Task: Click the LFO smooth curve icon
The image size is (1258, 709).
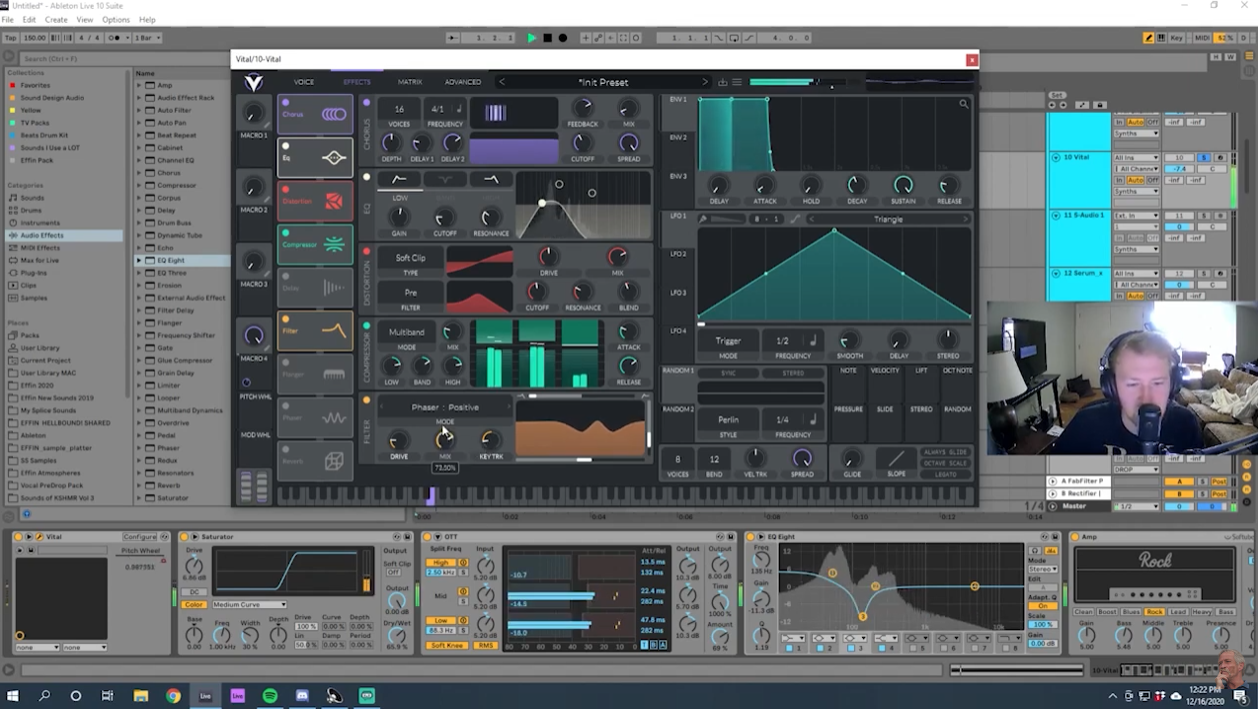Action: [x=796, y=219]
